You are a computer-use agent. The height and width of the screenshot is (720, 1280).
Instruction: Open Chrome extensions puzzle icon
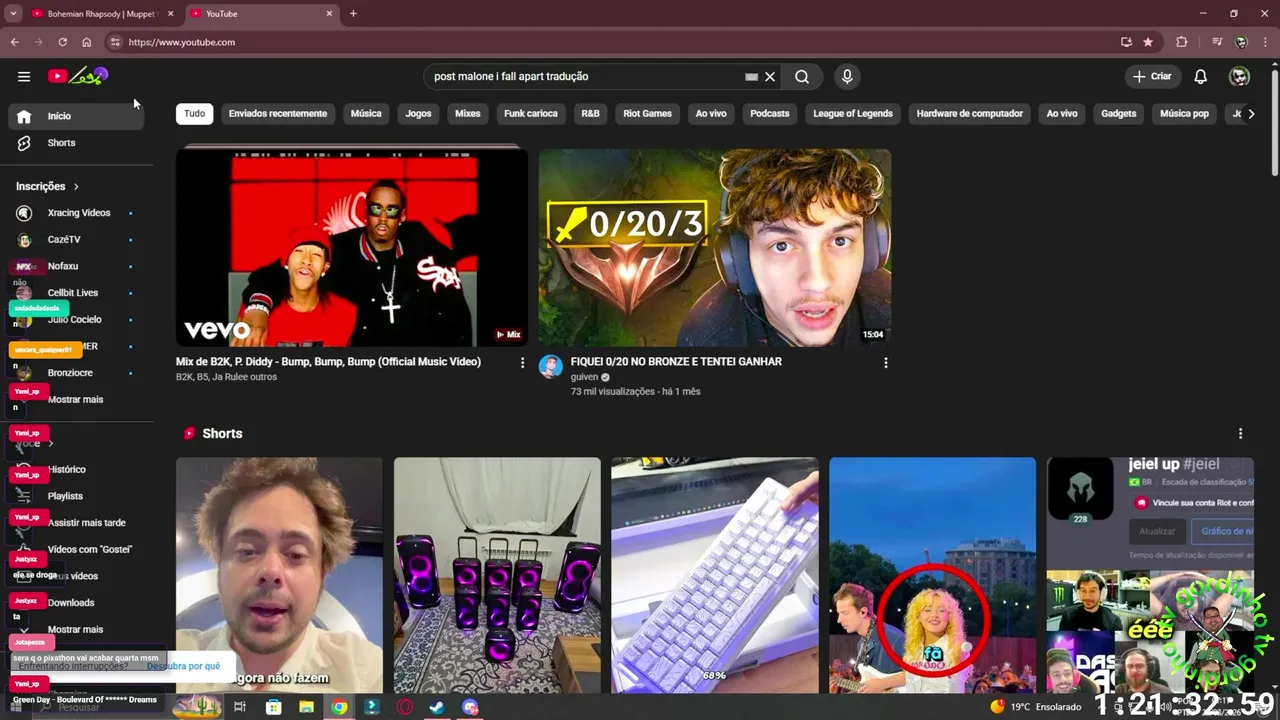pos(1181,42)
